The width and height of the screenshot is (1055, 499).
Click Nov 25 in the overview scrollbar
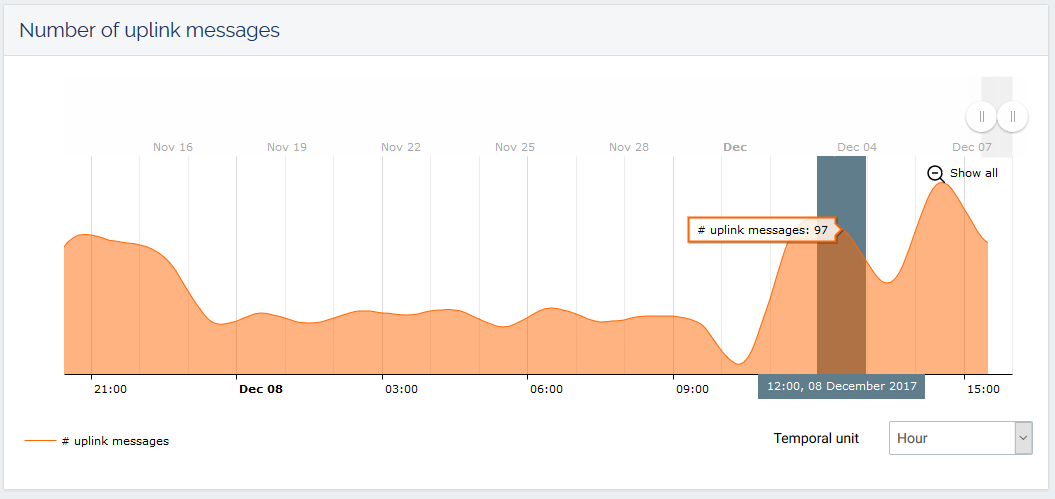click(x=515, y=147)
